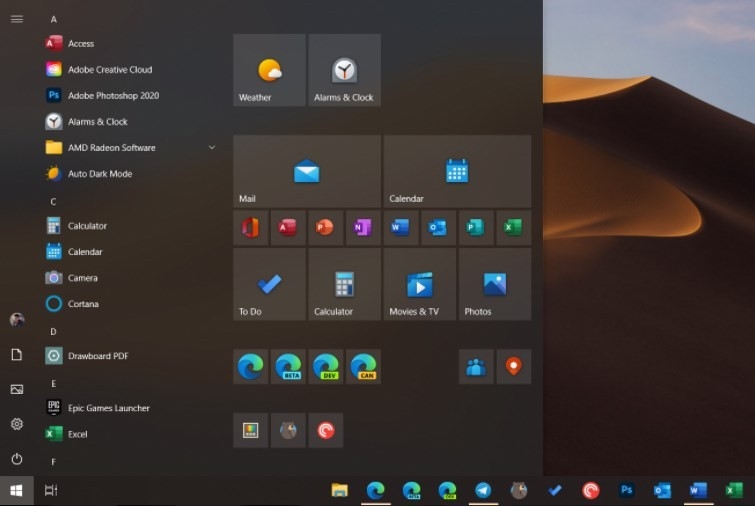Click the Windows Start button

pyautogui.click(x=17, y=491)
